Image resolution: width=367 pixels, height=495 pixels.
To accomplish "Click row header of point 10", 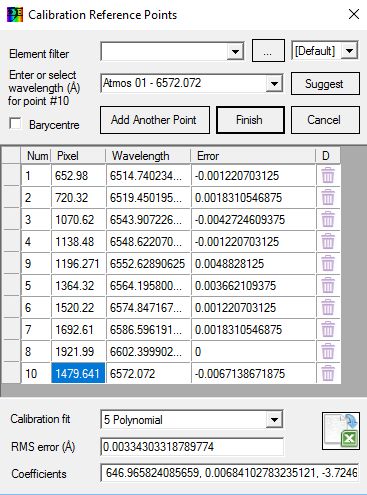I will 11,373.
